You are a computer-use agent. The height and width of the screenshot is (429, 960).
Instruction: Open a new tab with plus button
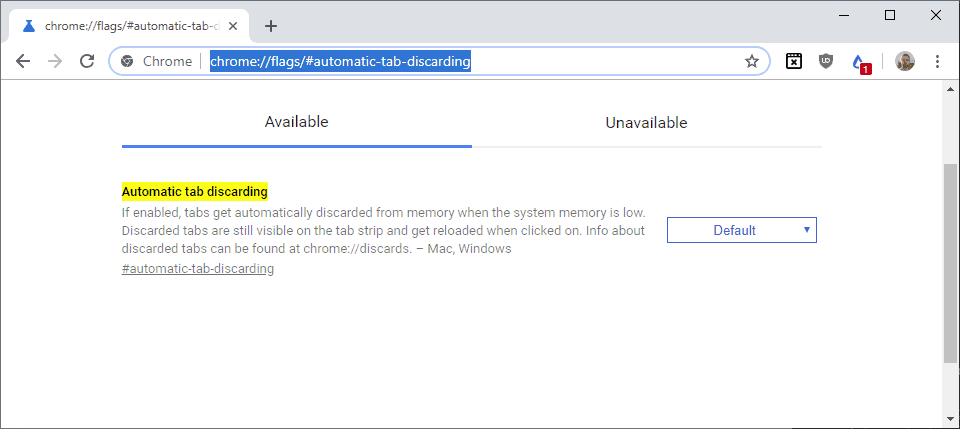click(271, 26)
